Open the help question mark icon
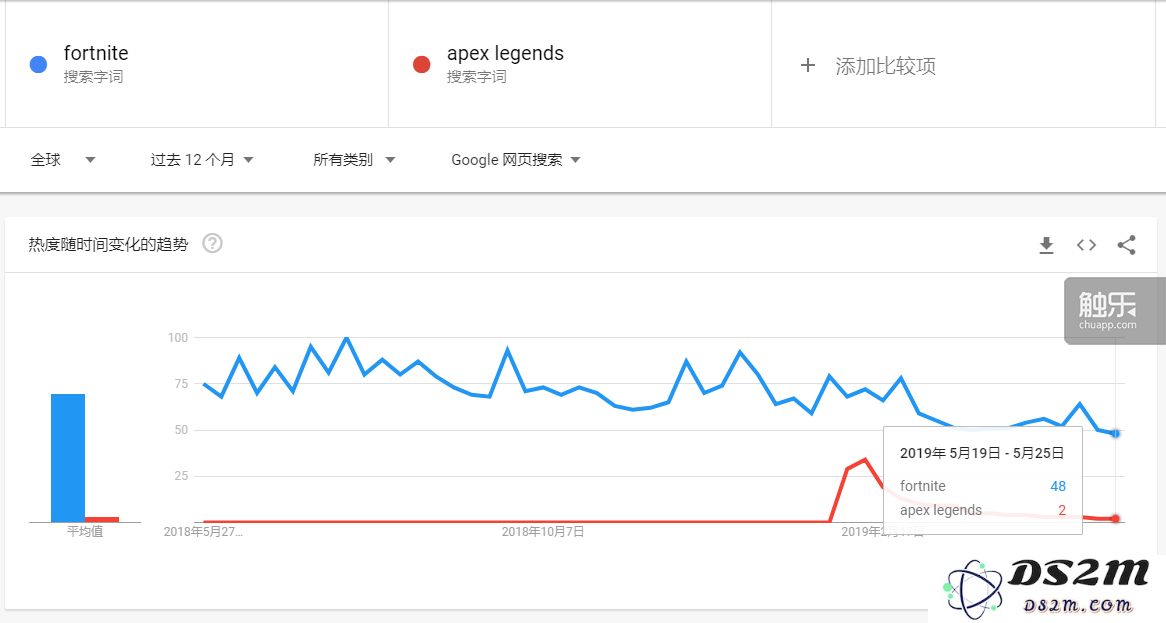This screenshot has width=1166, height=623. tap(213, 243)
